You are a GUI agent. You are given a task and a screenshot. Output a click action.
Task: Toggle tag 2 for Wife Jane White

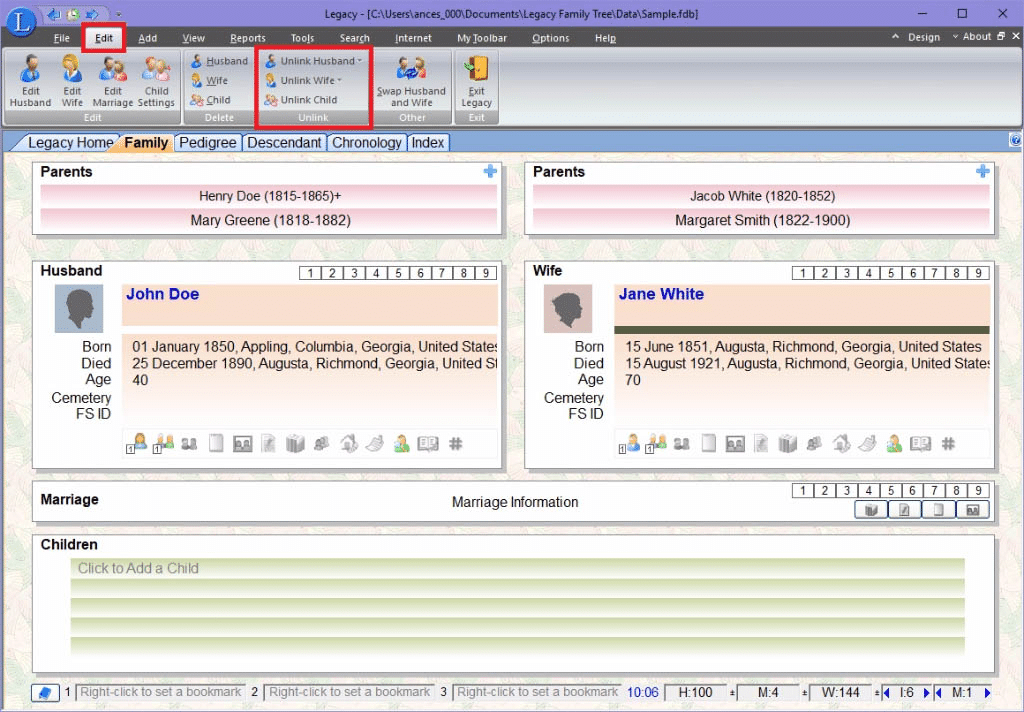[x=825, y=273]
